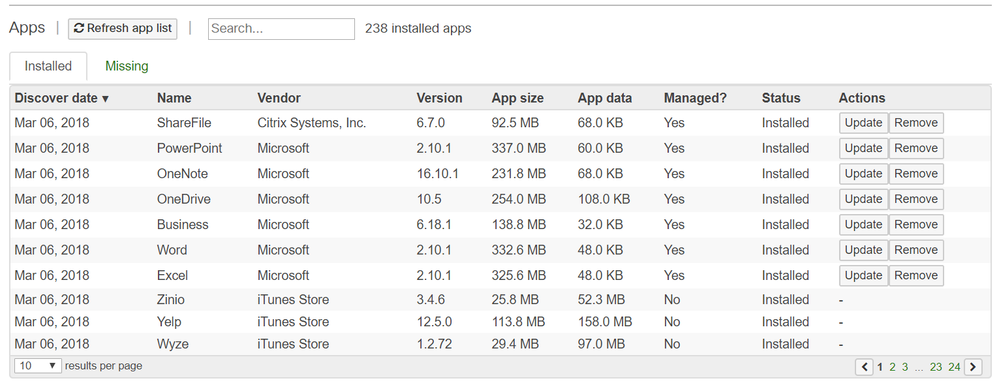Sort by App size column header

(517, 98)
